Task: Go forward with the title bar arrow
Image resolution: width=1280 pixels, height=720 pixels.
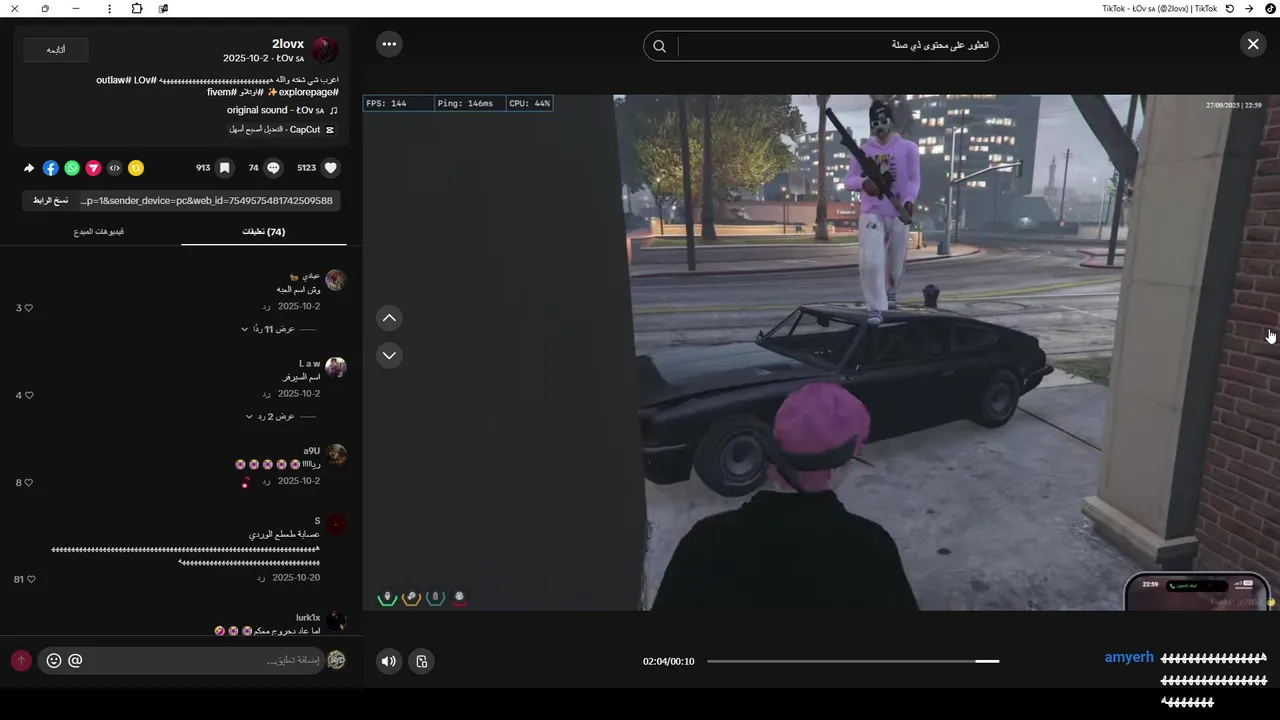Action: click(x=1249, y=8)
